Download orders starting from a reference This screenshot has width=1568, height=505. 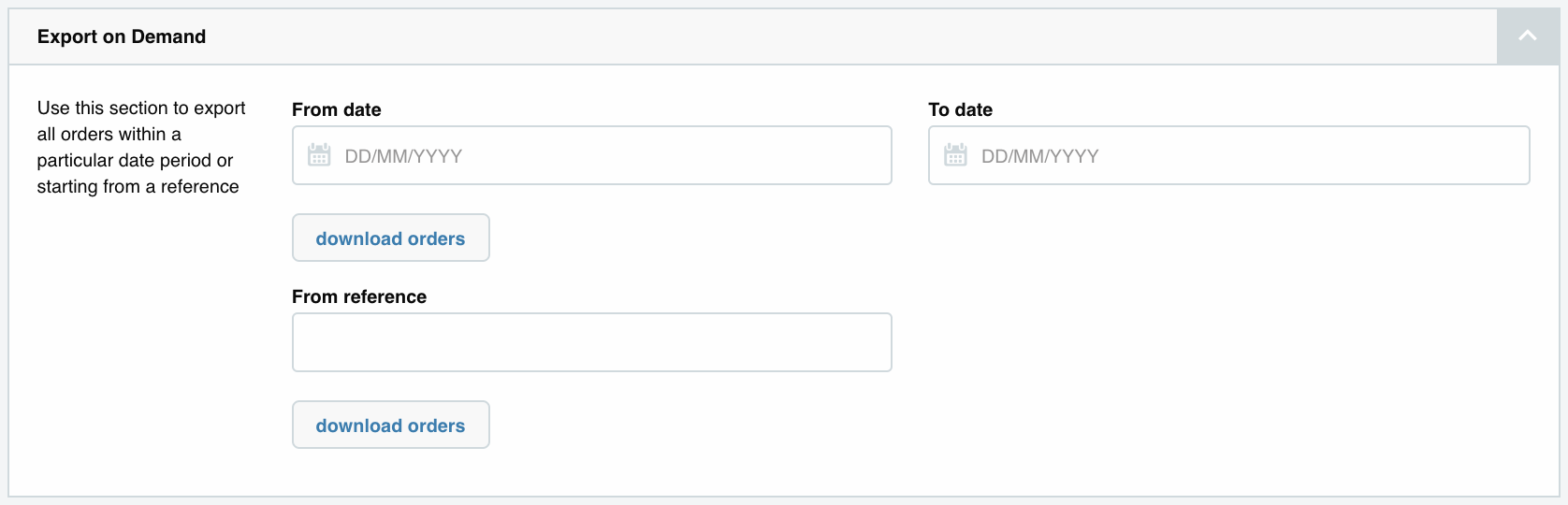click(x=390, y=425)
